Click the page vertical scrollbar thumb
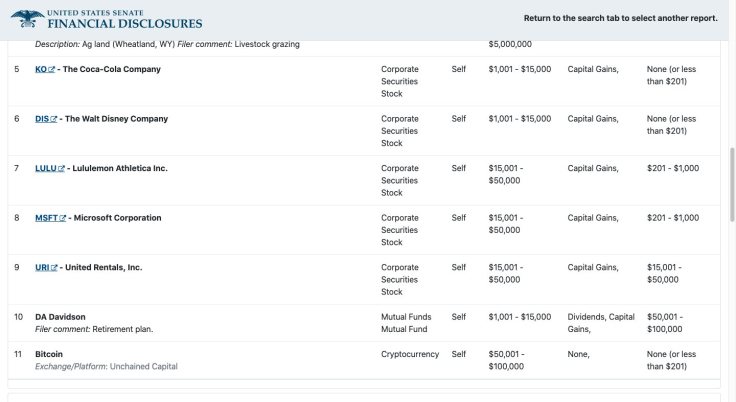This screenshot has height=402, width=736. click(x=732, y=185)
